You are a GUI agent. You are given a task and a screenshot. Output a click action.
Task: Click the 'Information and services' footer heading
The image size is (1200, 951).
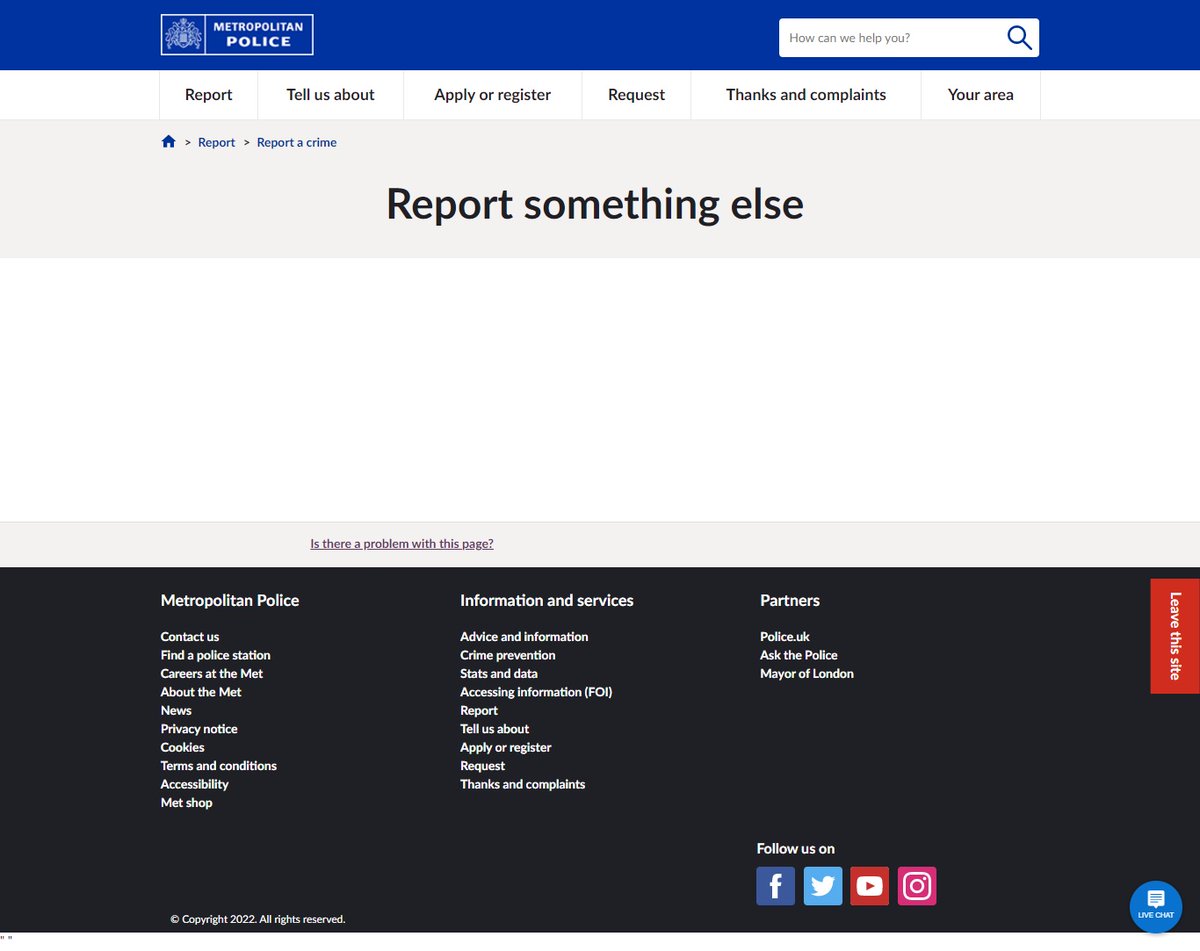pyautogui.click(x=547, y=601)
